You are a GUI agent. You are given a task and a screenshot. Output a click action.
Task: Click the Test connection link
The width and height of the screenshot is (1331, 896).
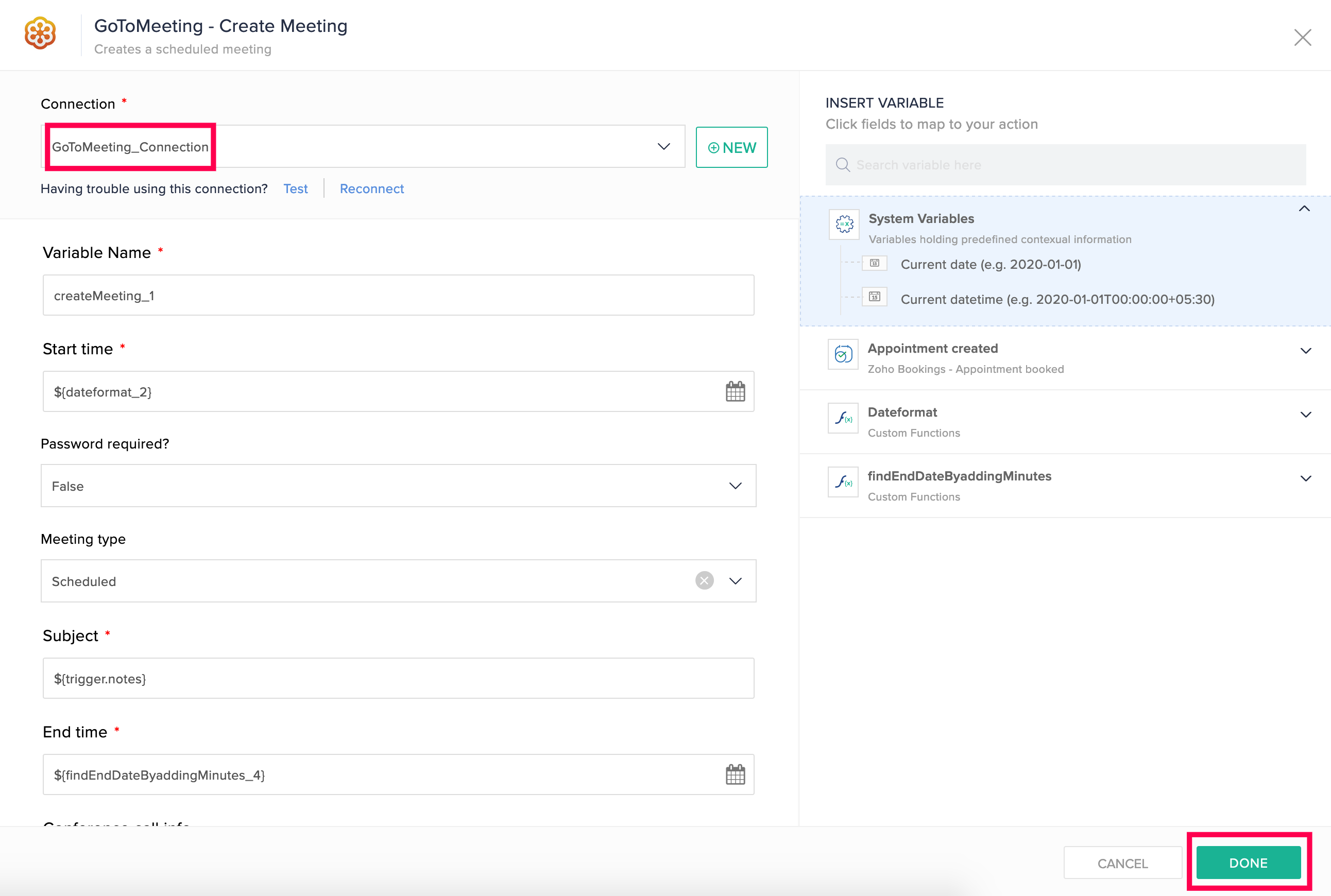(295, 188)
